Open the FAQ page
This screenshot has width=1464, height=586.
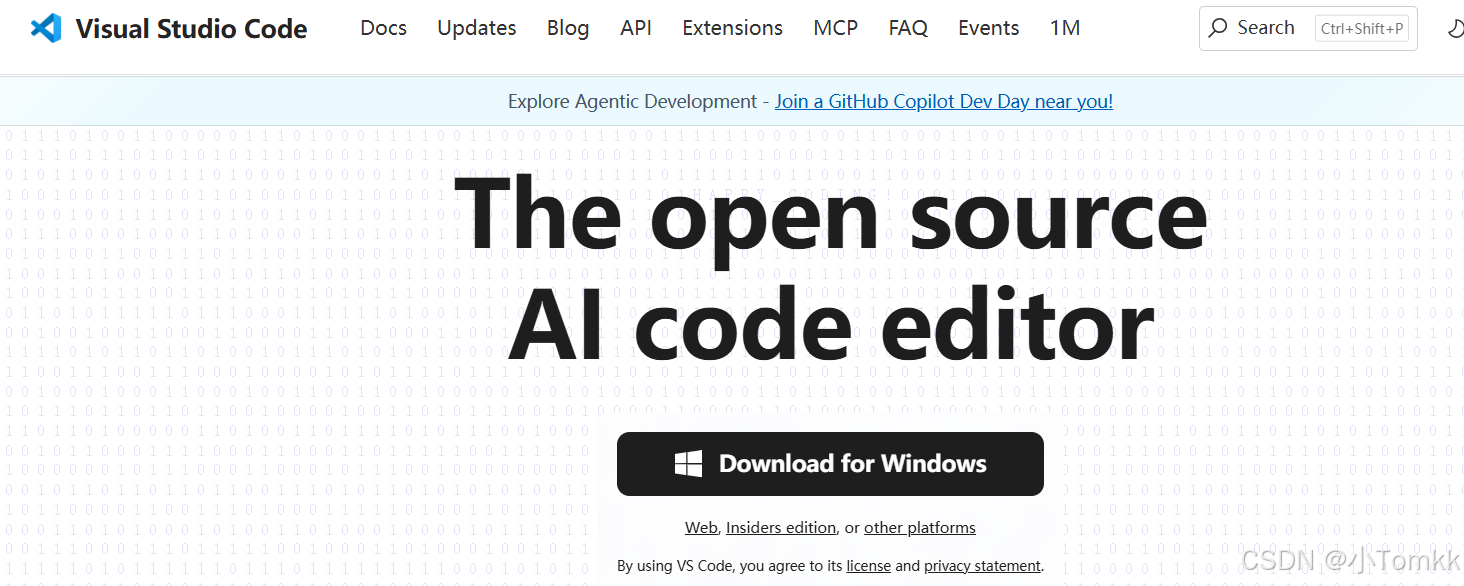(x=908, y=28)
